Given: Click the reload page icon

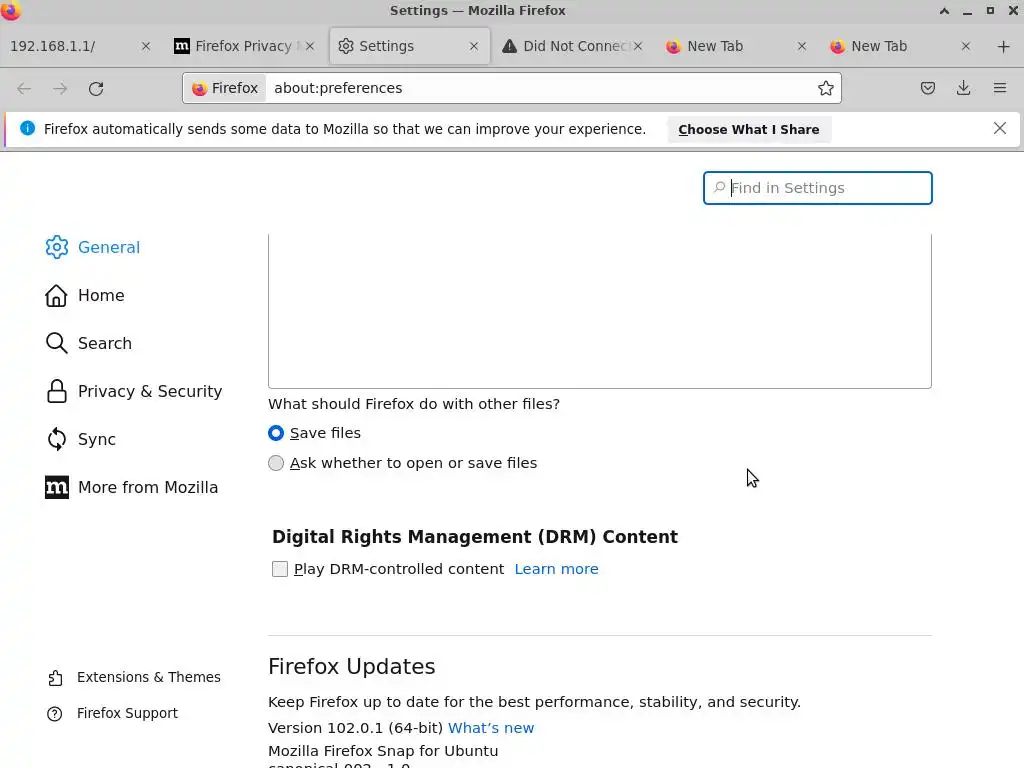Looking at the screenshot, I should click(96, 88).
